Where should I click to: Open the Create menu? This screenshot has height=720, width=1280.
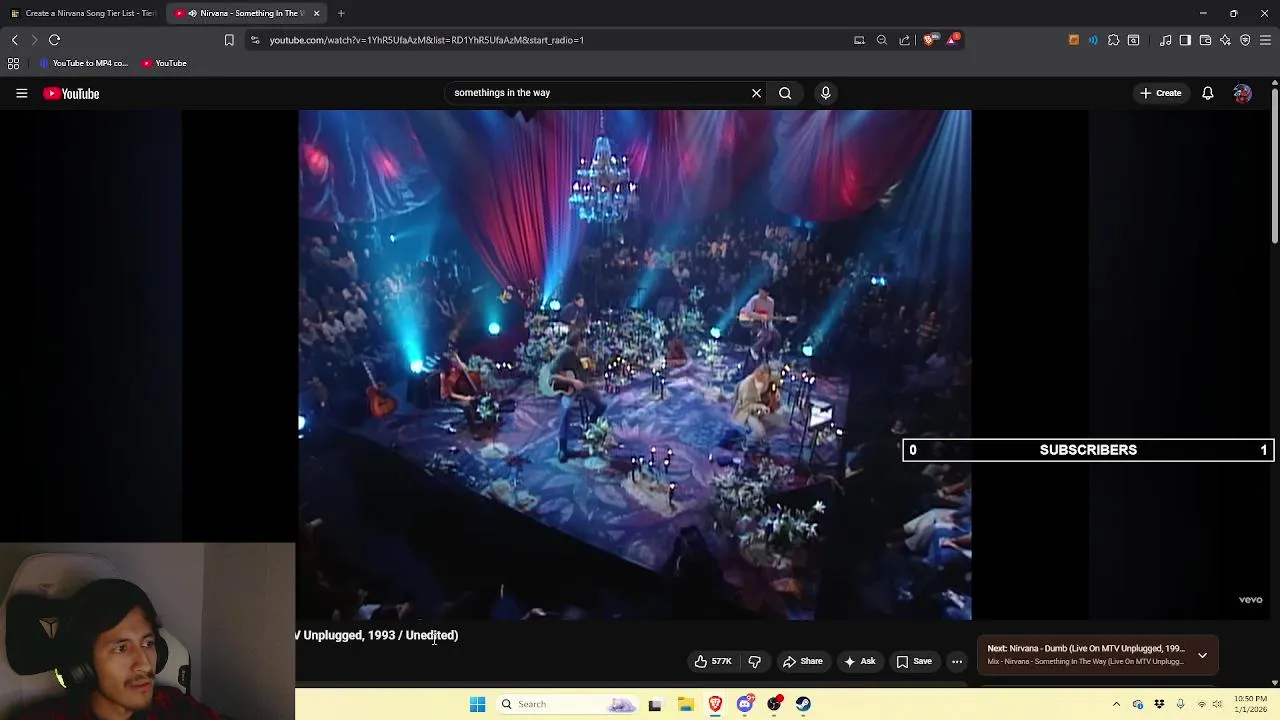point(1160,93)
